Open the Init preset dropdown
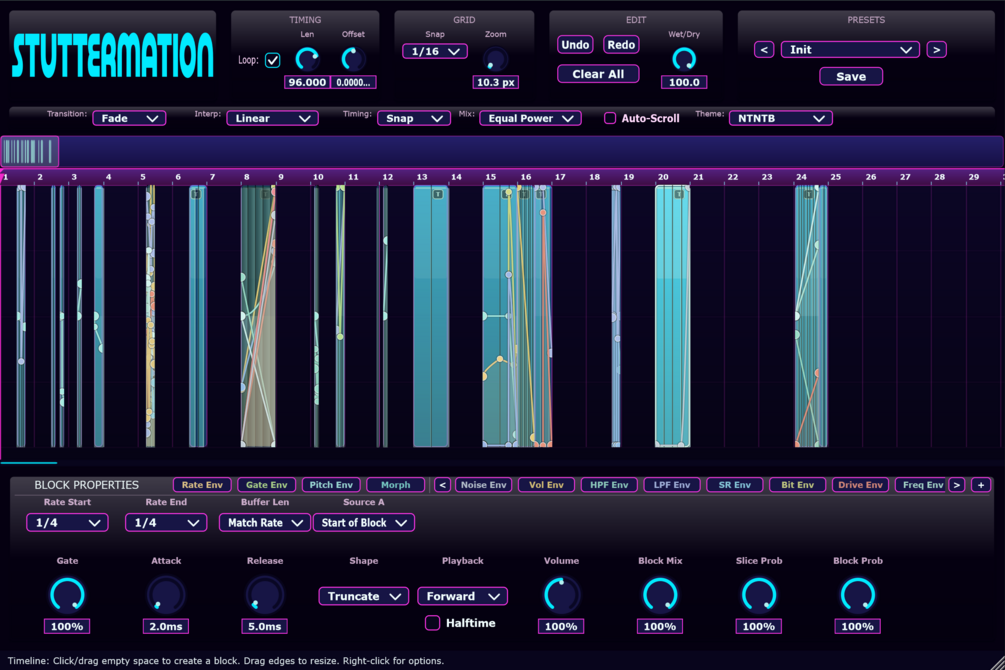Viewport: 1005px width, 670px height. [850, 49]
